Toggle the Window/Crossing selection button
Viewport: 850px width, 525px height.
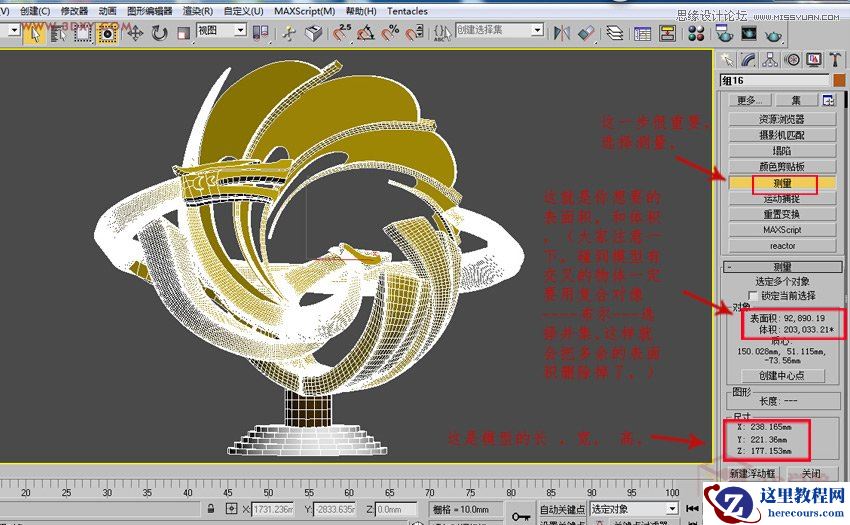click(107, 34)
